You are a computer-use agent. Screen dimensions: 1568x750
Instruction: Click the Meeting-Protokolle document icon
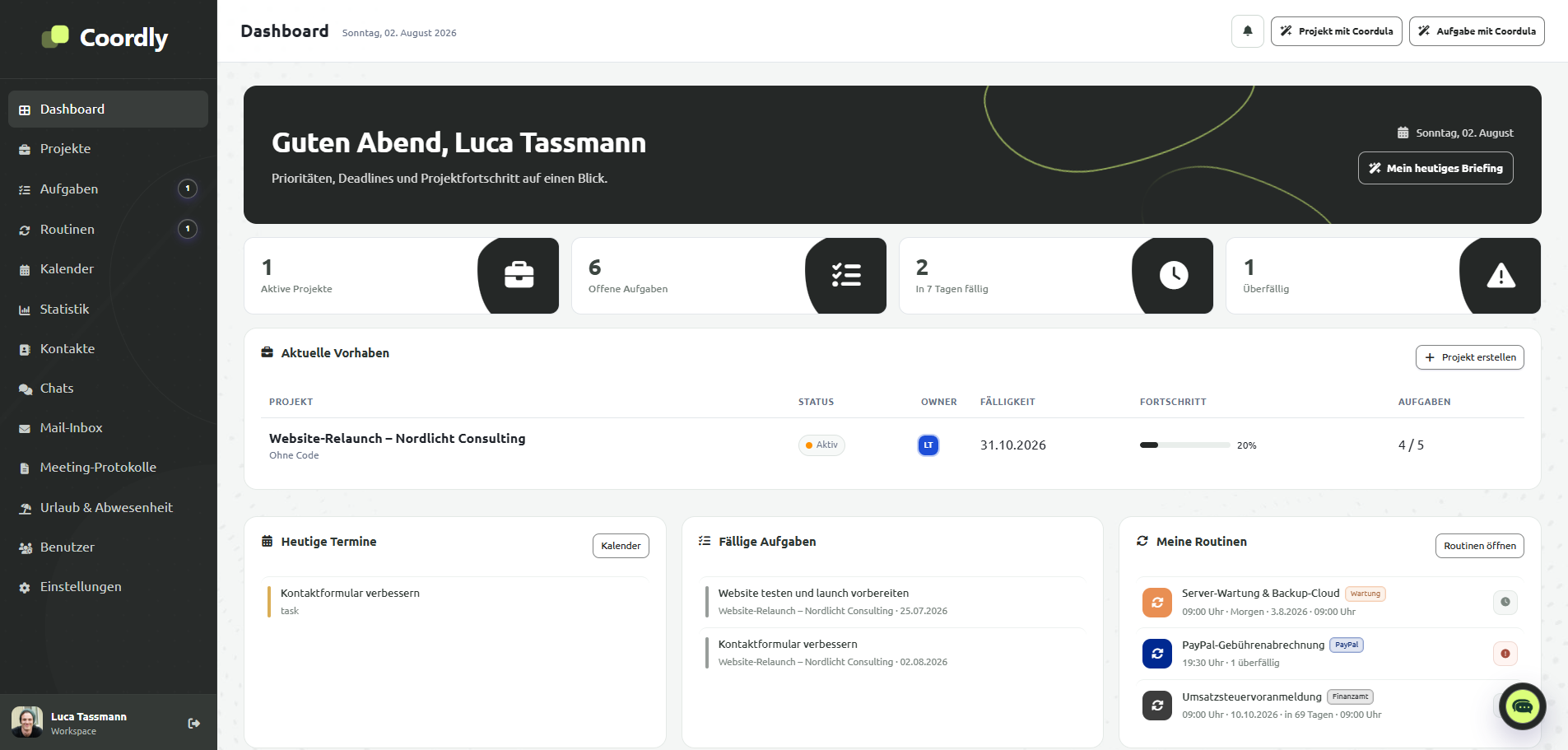pyautogui.click(x=25, y=468)
